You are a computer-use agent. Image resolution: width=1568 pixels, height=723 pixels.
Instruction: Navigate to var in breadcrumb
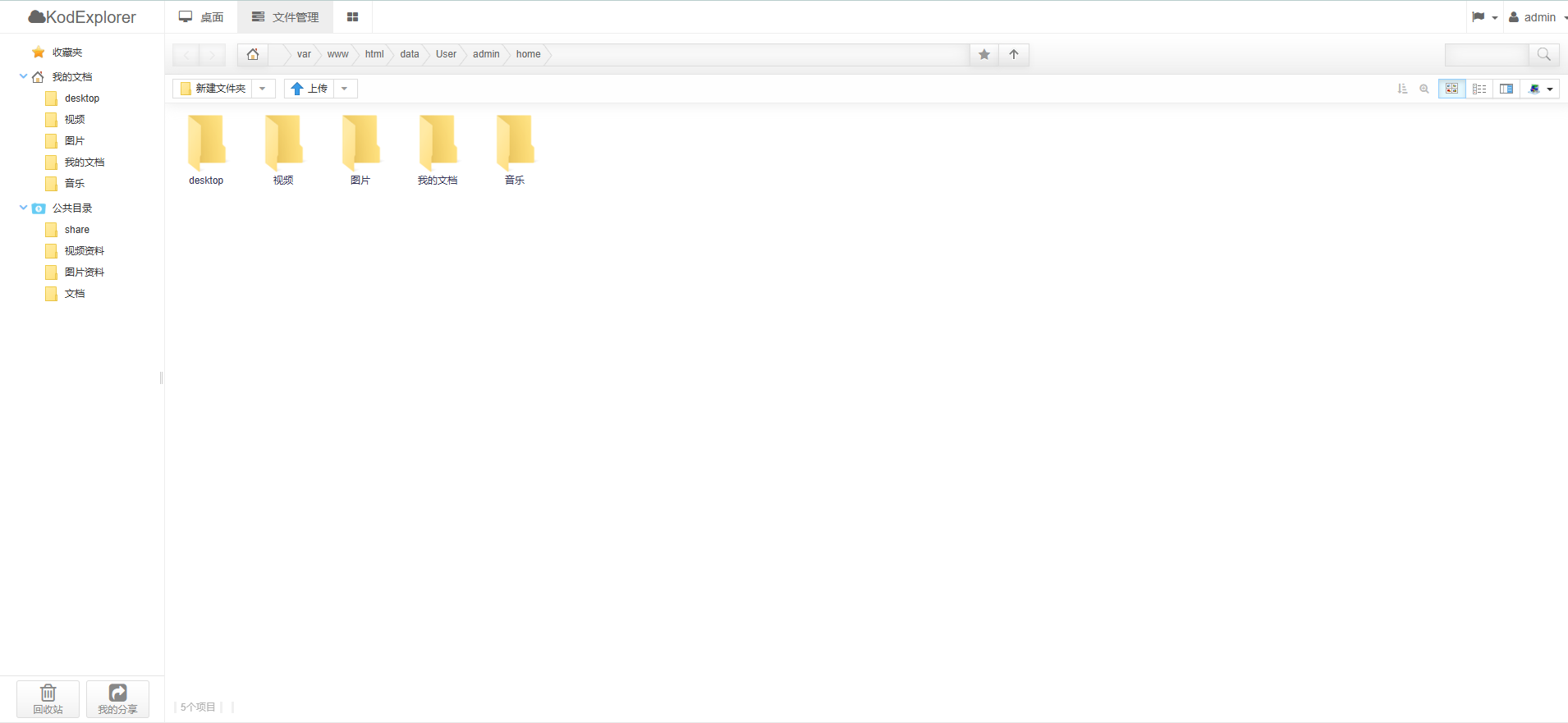point(304,54)
